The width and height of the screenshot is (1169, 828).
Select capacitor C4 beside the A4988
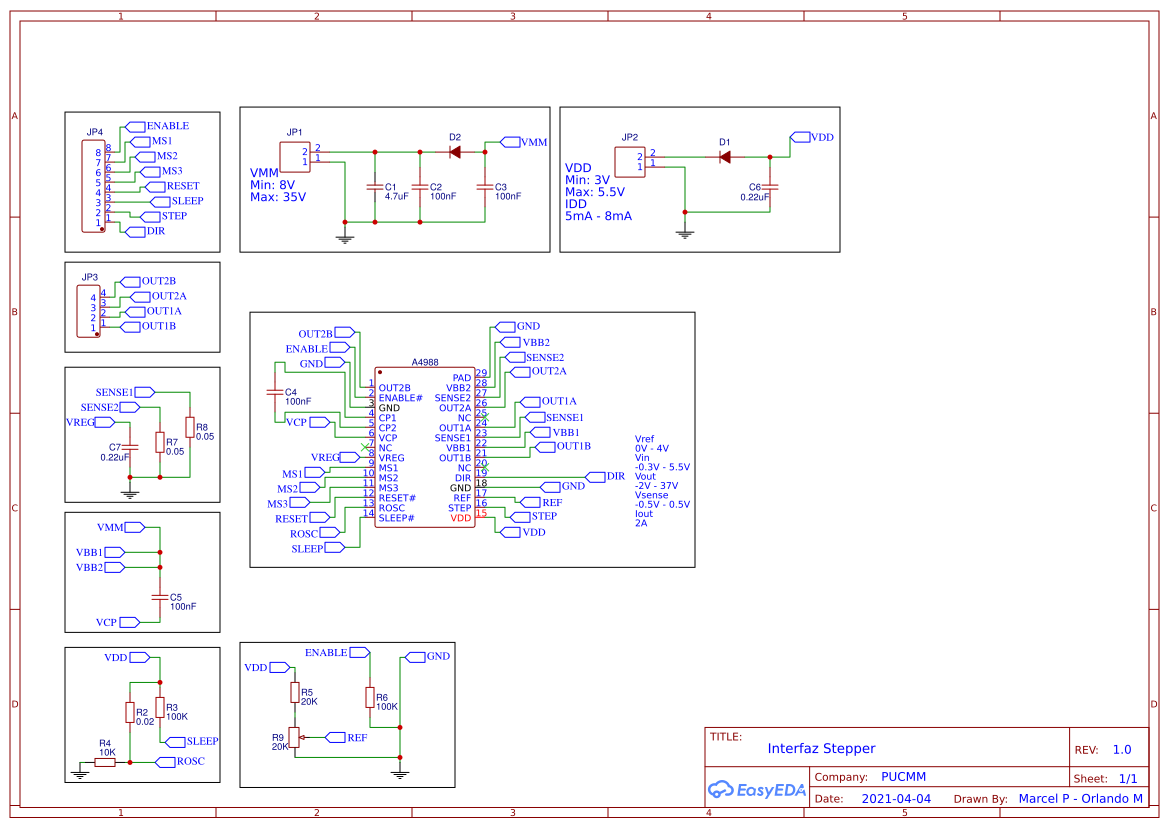(276, 393)
